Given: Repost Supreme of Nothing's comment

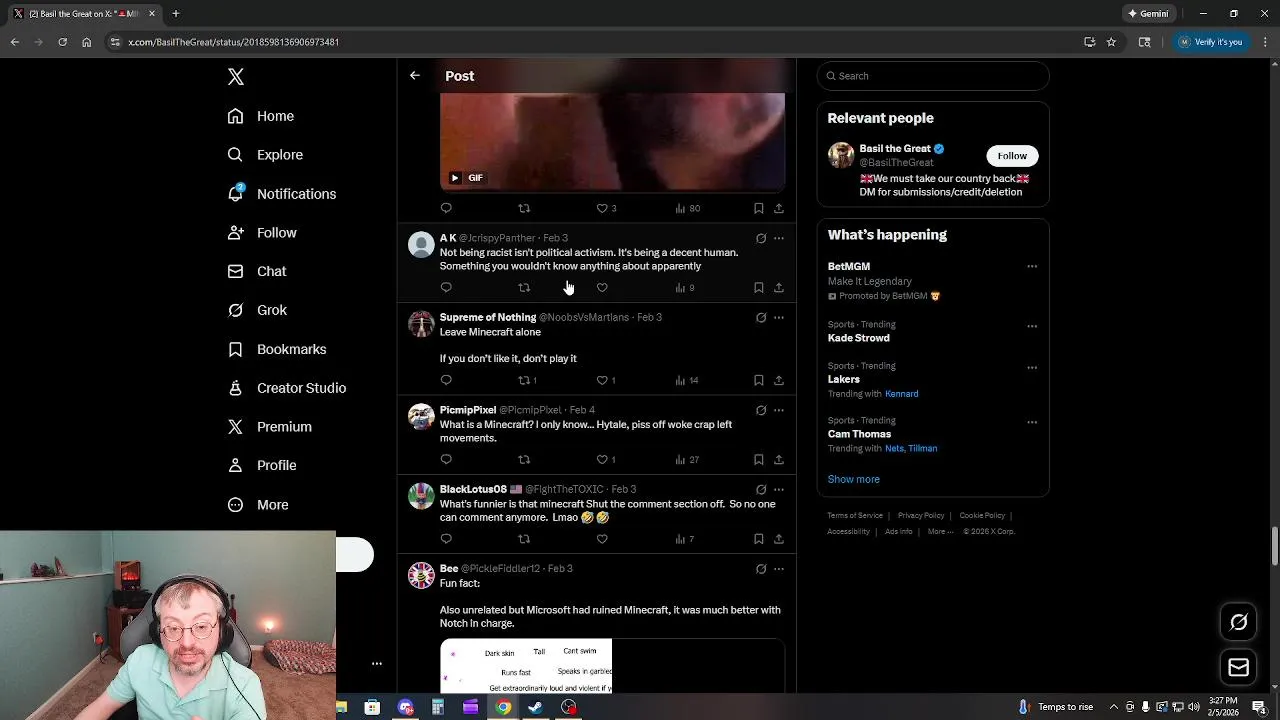Looking at the screenshot, I should pyautogui.click(x=527, y=380).
